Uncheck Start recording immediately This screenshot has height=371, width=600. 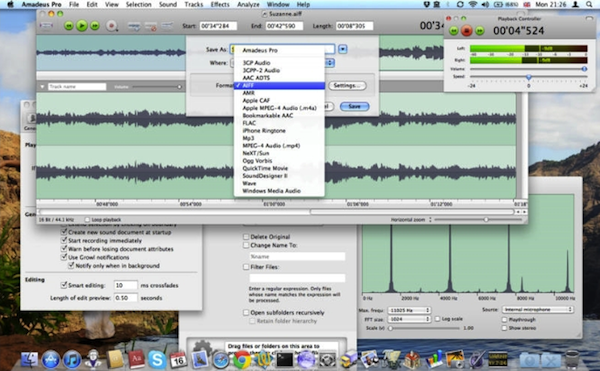pyautogui.click(x=64, y=241)
